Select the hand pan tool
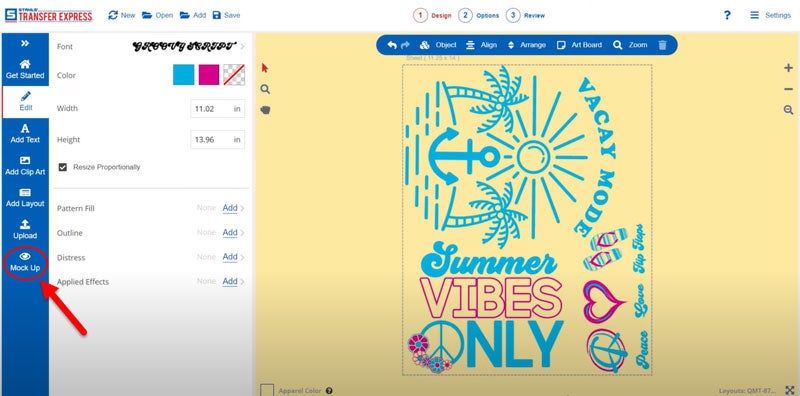 tap(265, 109)
